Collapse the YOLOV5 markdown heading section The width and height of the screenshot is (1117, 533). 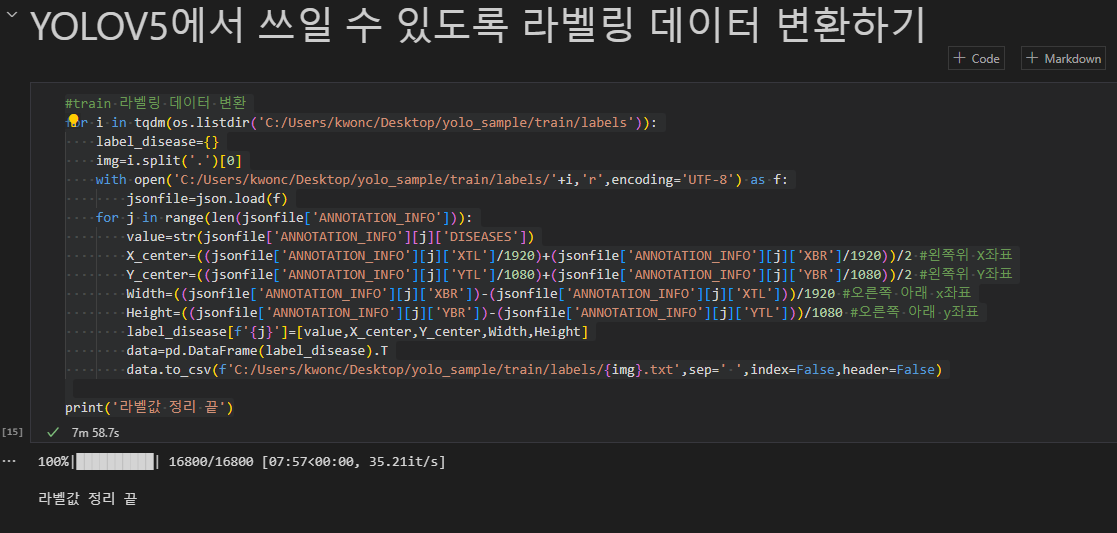(10, 14)
